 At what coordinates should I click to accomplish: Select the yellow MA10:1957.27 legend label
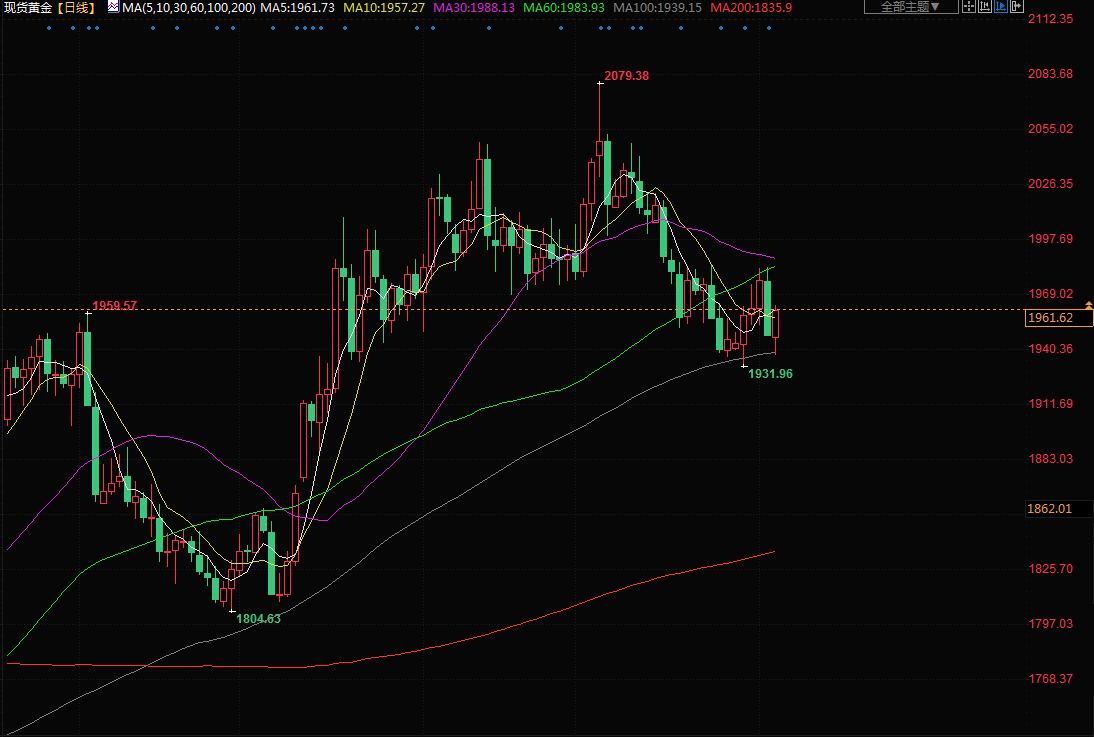(x=384, y=7)
